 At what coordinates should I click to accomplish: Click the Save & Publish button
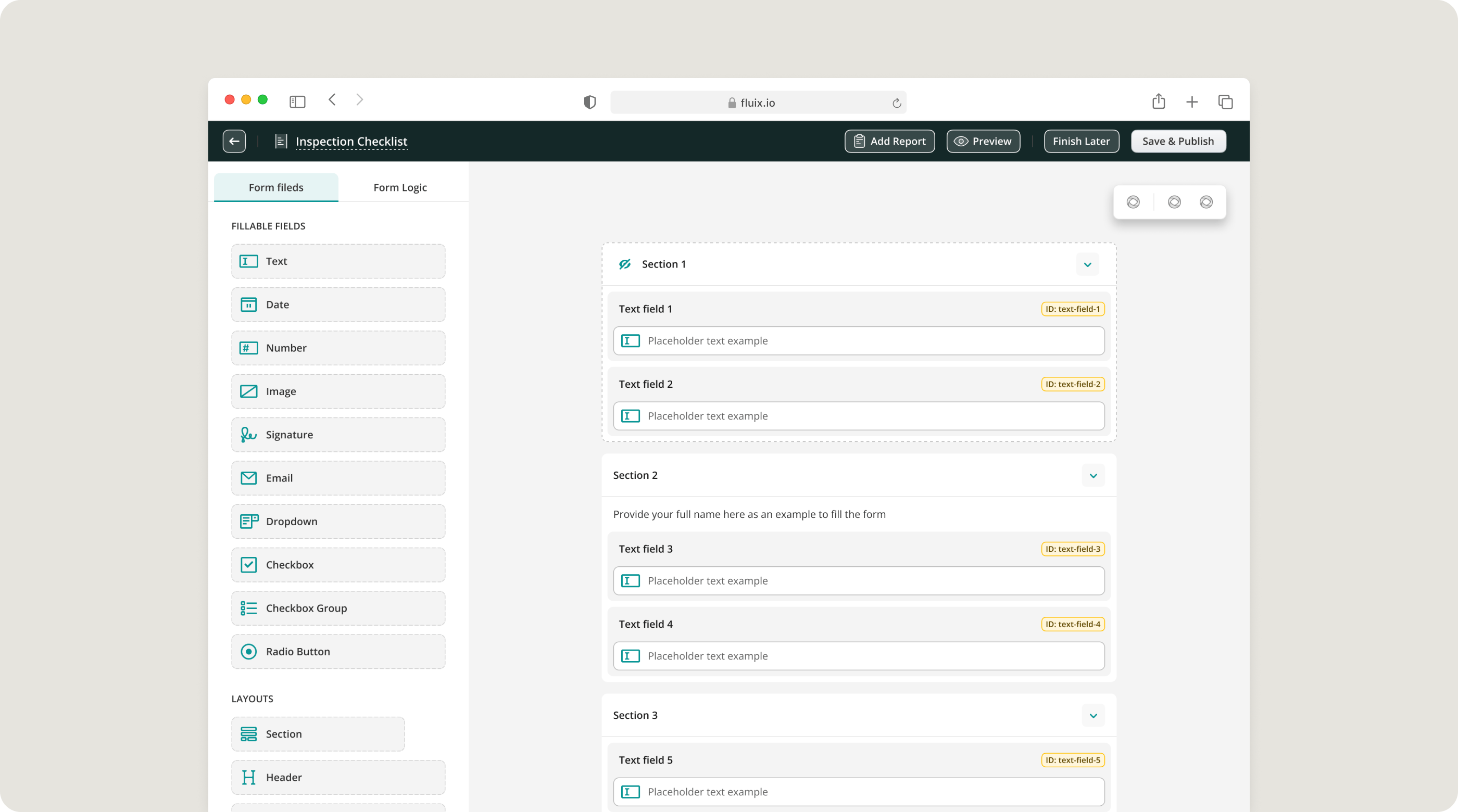click(1178, 141)
